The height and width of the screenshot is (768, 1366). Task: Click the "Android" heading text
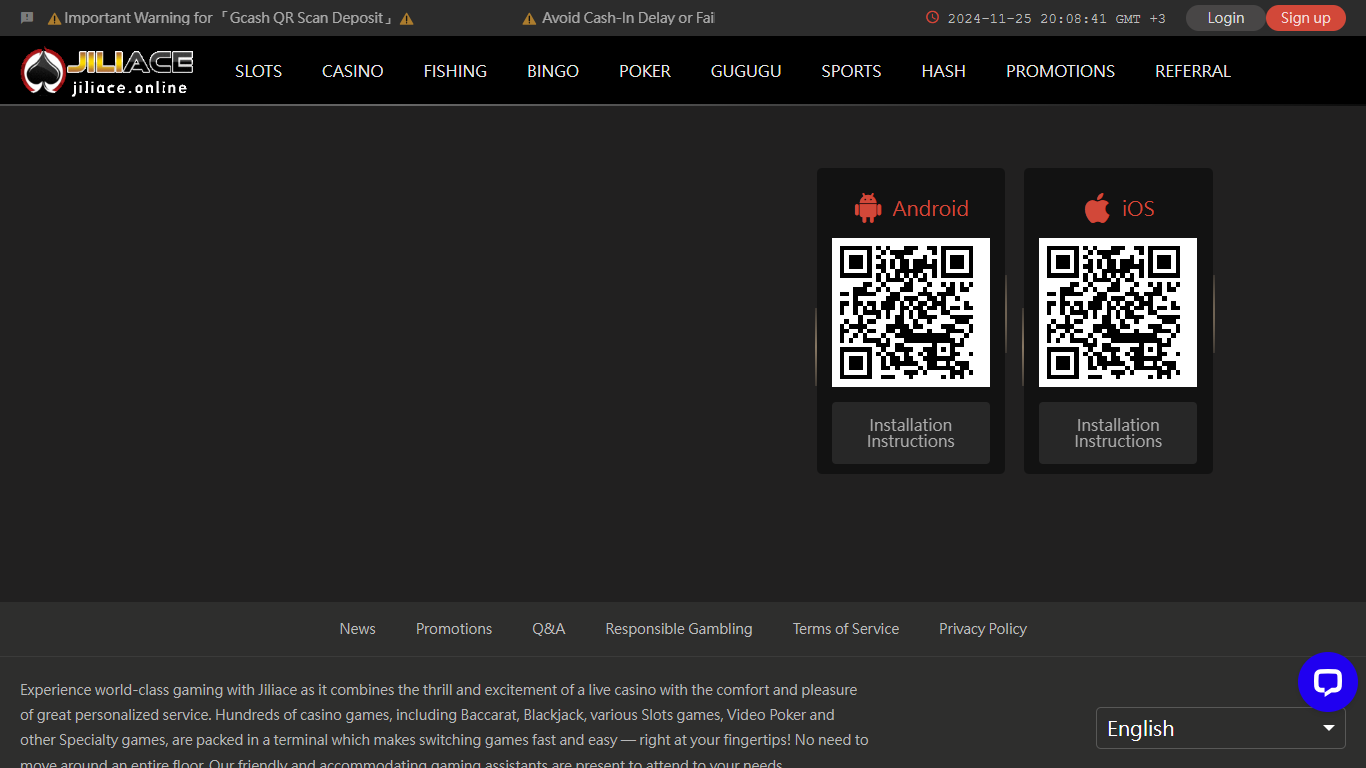[x=931, y=208]
